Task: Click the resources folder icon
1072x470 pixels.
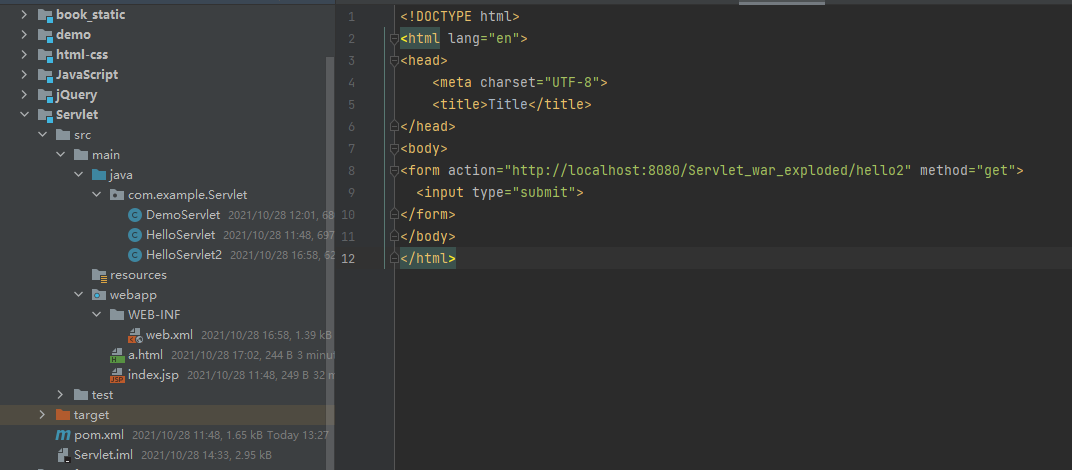Action: (99, 275)
